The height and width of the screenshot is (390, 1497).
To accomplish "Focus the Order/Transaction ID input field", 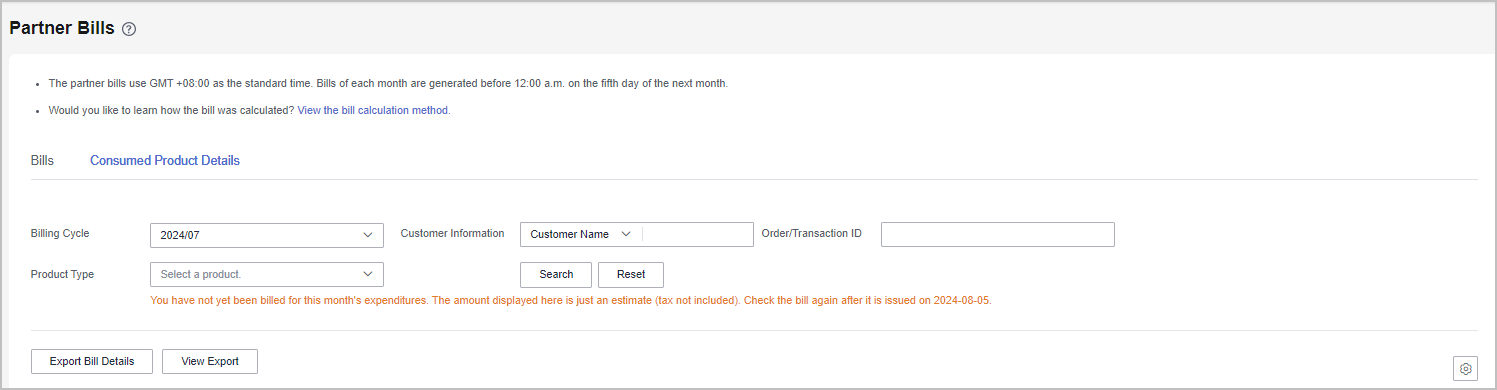I will (x=998, y=234).
